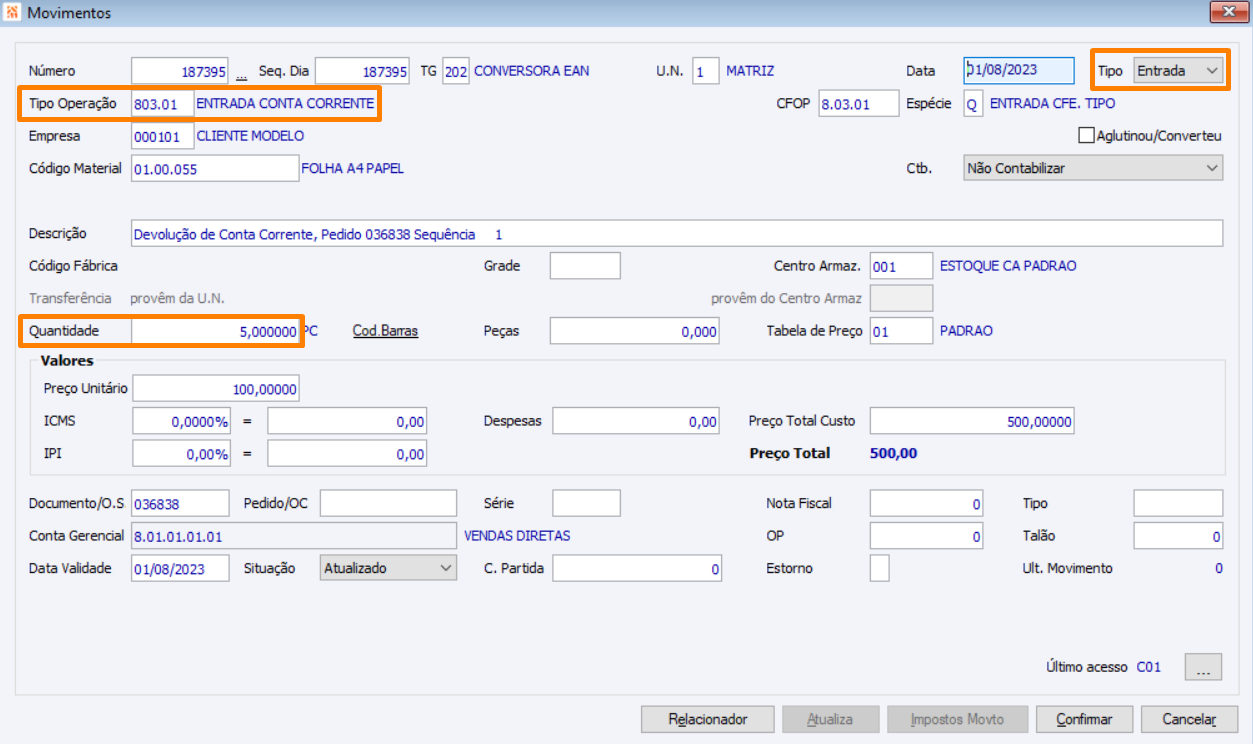
Task: Click the ESTOQUE CA PADRAO text
Action: 1008,266
